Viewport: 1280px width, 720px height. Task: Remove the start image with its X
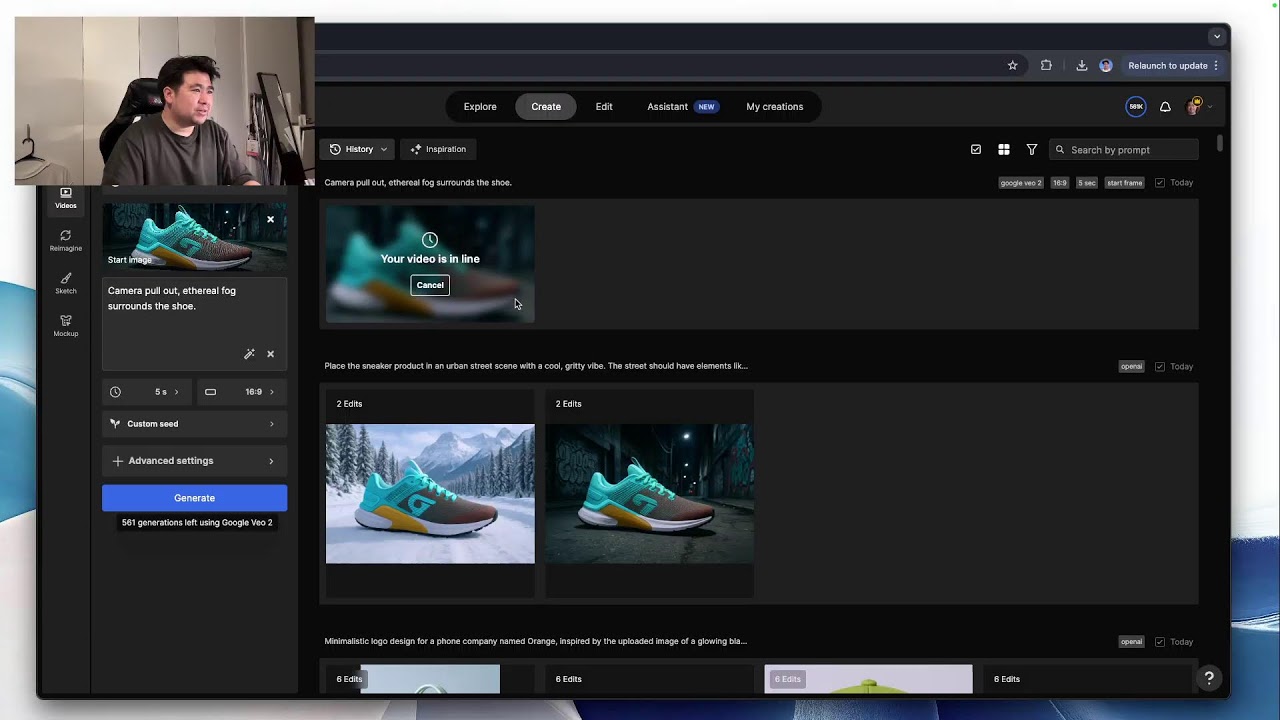[x=270, y=220]
